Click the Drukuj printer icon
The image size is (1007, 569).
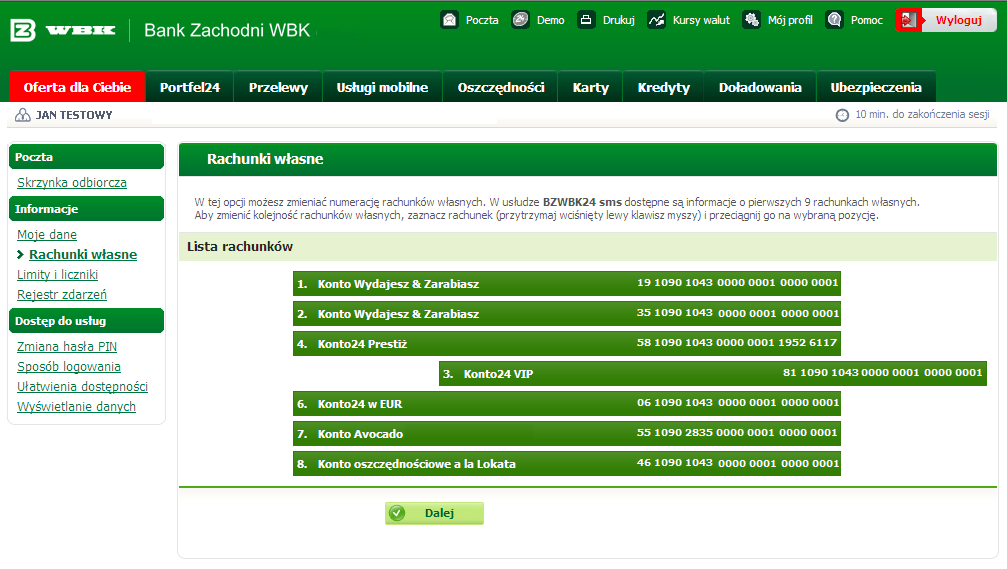586,20
